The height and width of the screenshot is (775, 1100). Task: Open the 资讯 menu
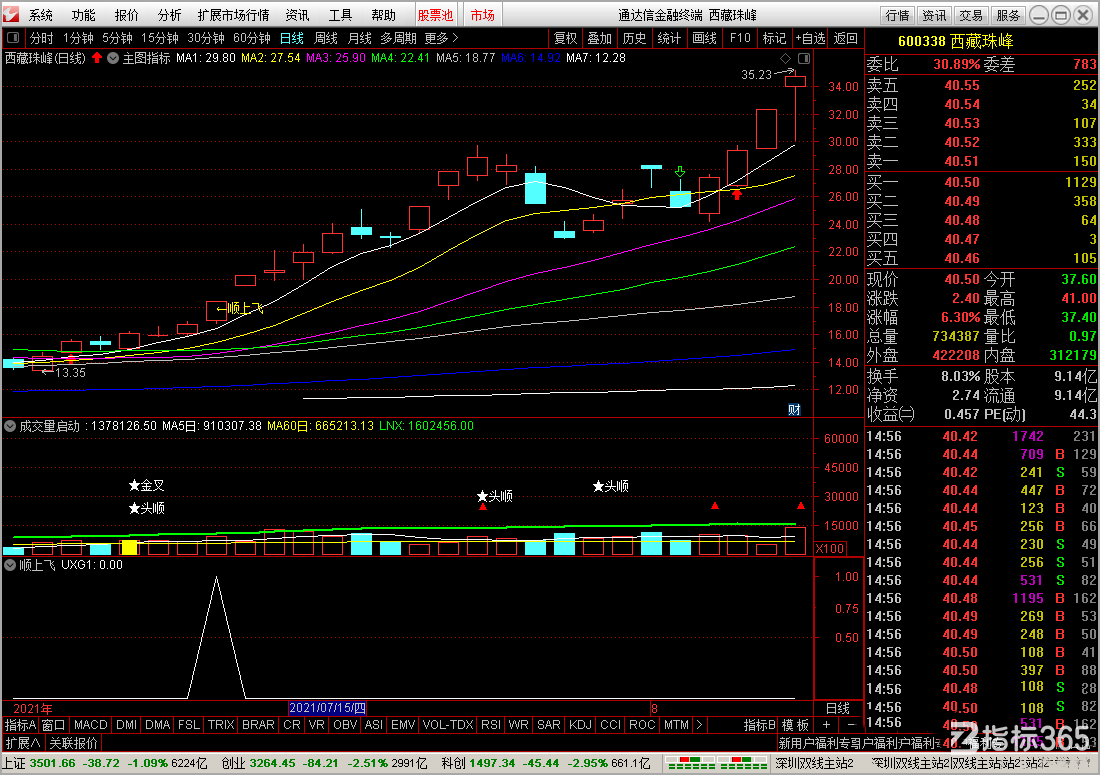tap(297, 15)
